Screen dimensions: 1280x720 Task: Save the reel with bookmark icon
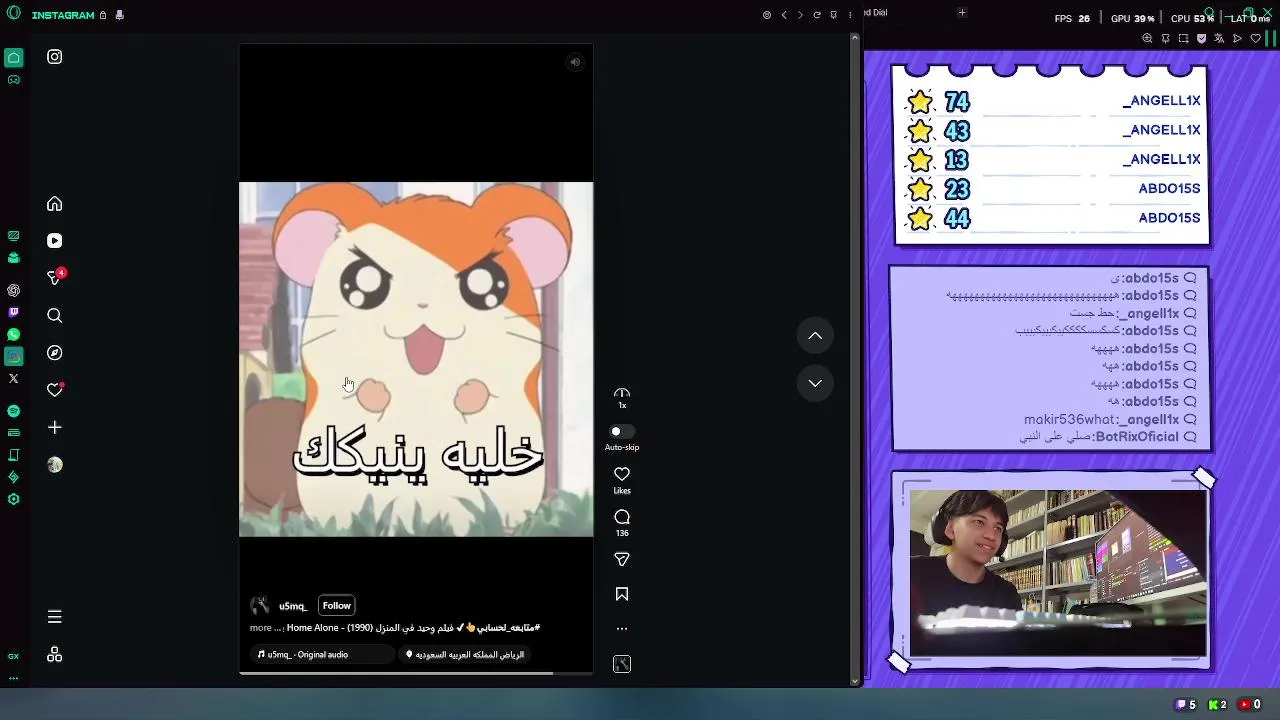[x=622, y=594]
